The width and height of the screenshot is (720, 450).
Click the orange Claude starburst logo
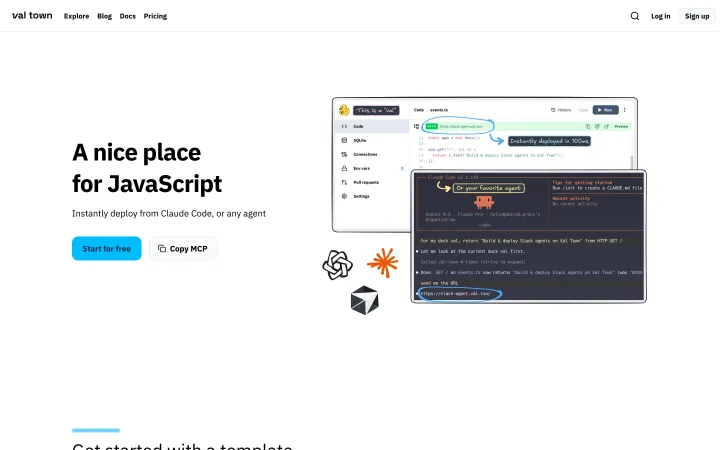(382, 263)
